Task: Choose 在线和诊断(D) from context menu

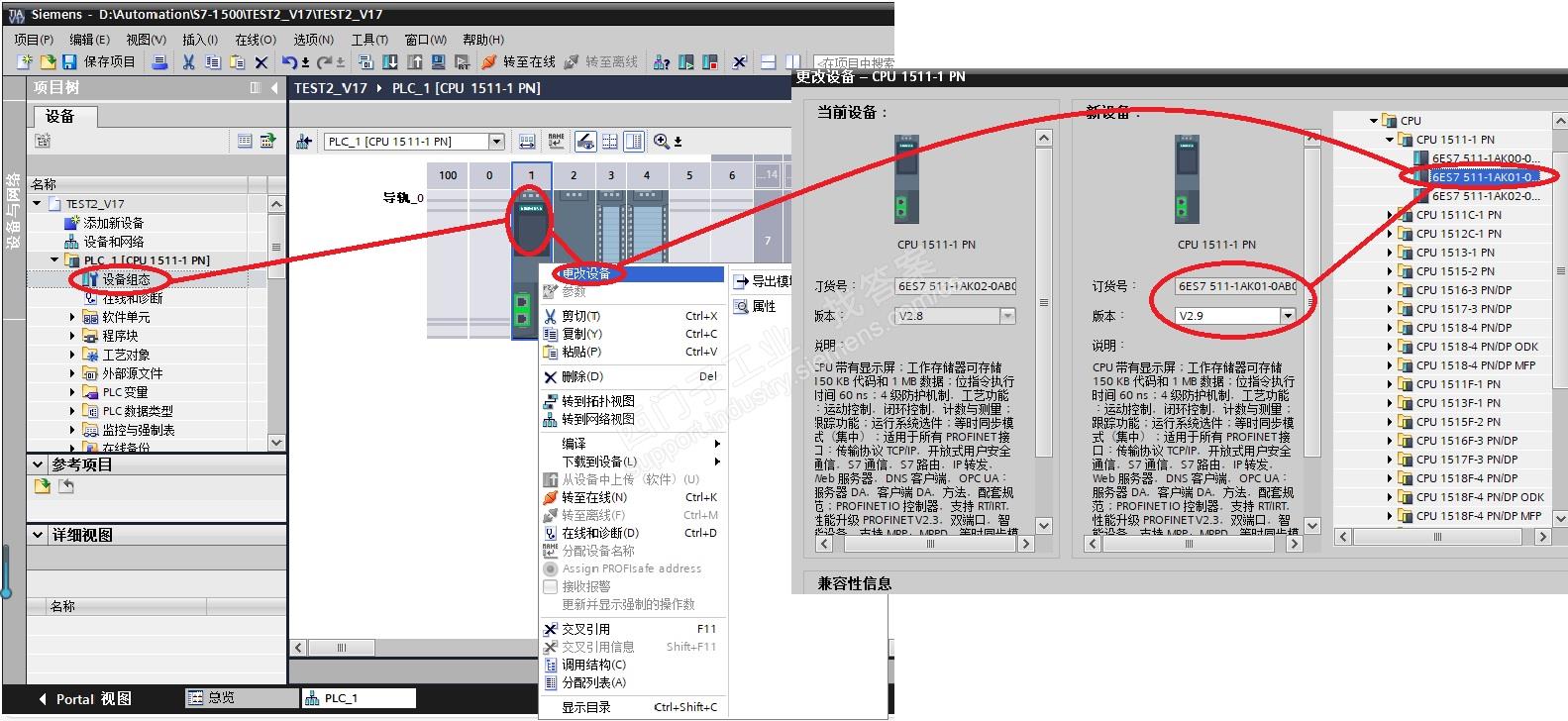Action: [x=633, y=533]
